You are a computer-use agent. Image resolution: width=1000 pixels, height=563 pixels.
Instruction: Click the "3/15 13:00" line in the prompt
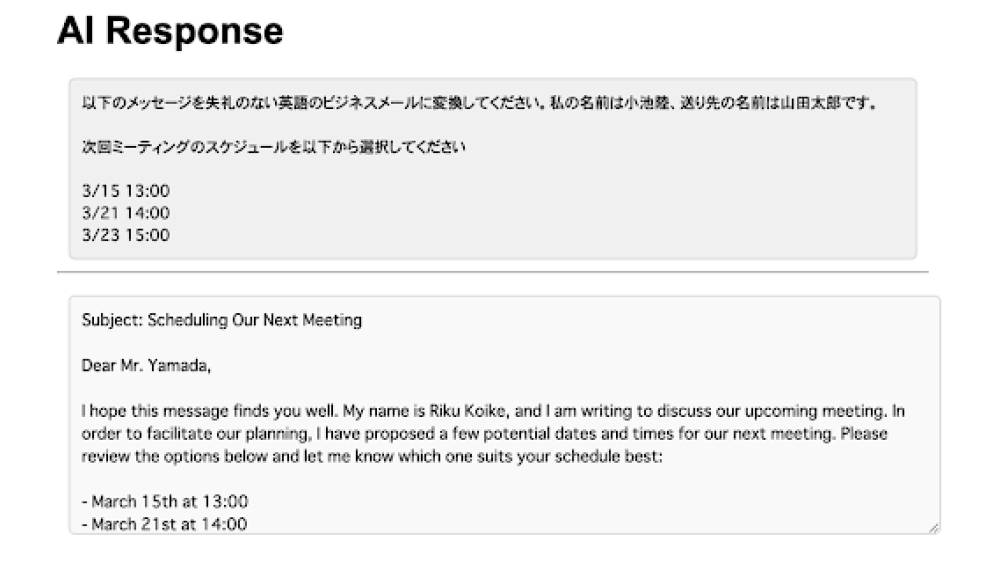pyautogui.click(x=126, y=191)
